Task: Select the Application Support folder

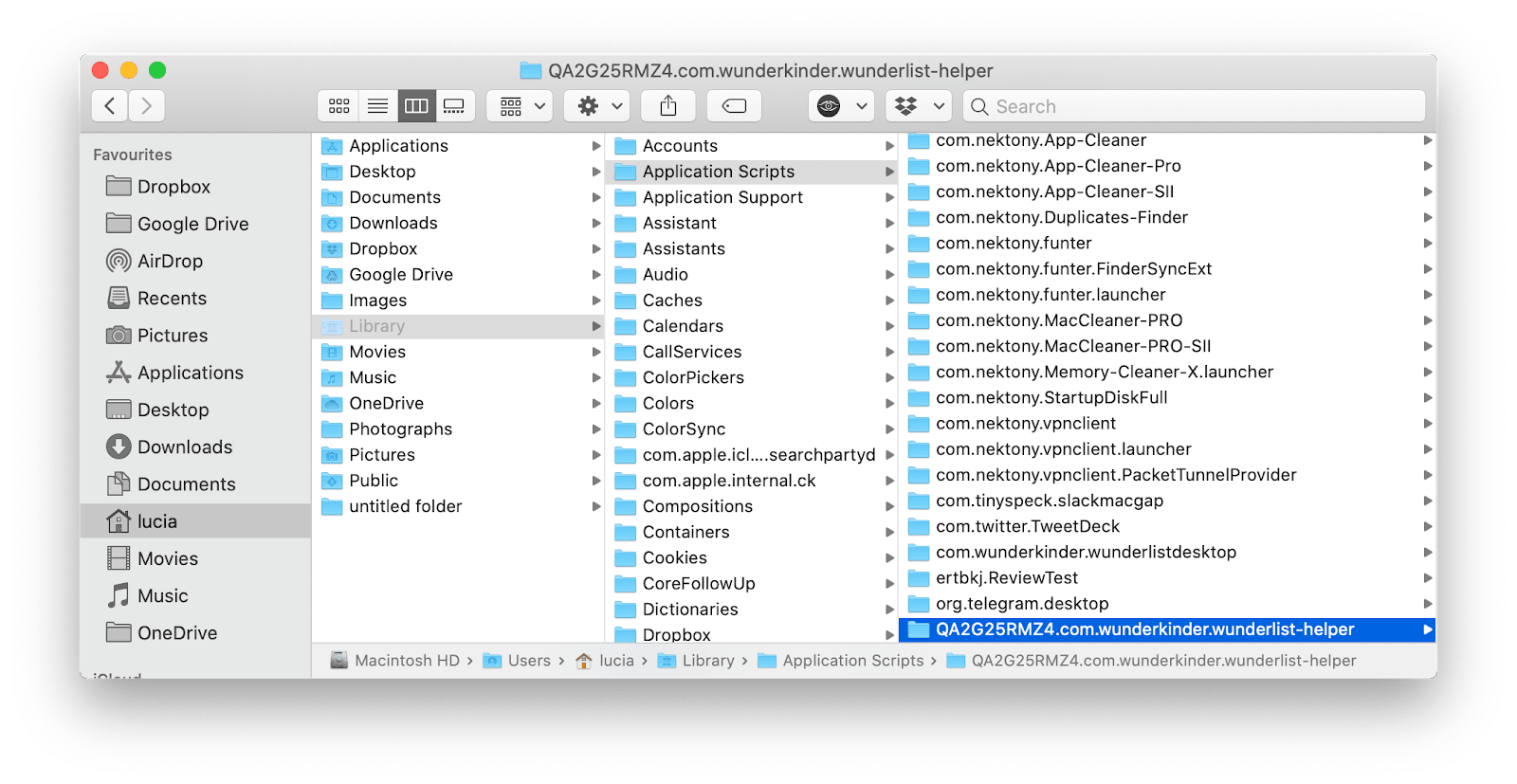Action: click(x=752, y=197)
